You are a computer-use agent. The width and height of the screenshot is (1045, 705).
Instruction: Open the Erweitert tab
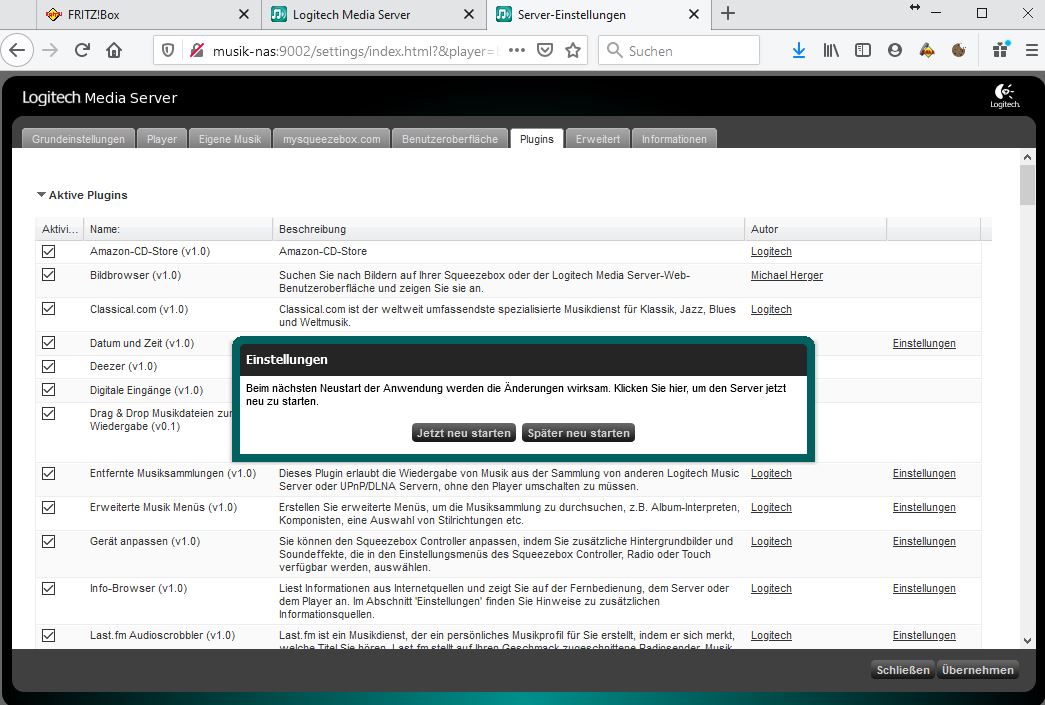pyautogui.click(x=598, y=139)
